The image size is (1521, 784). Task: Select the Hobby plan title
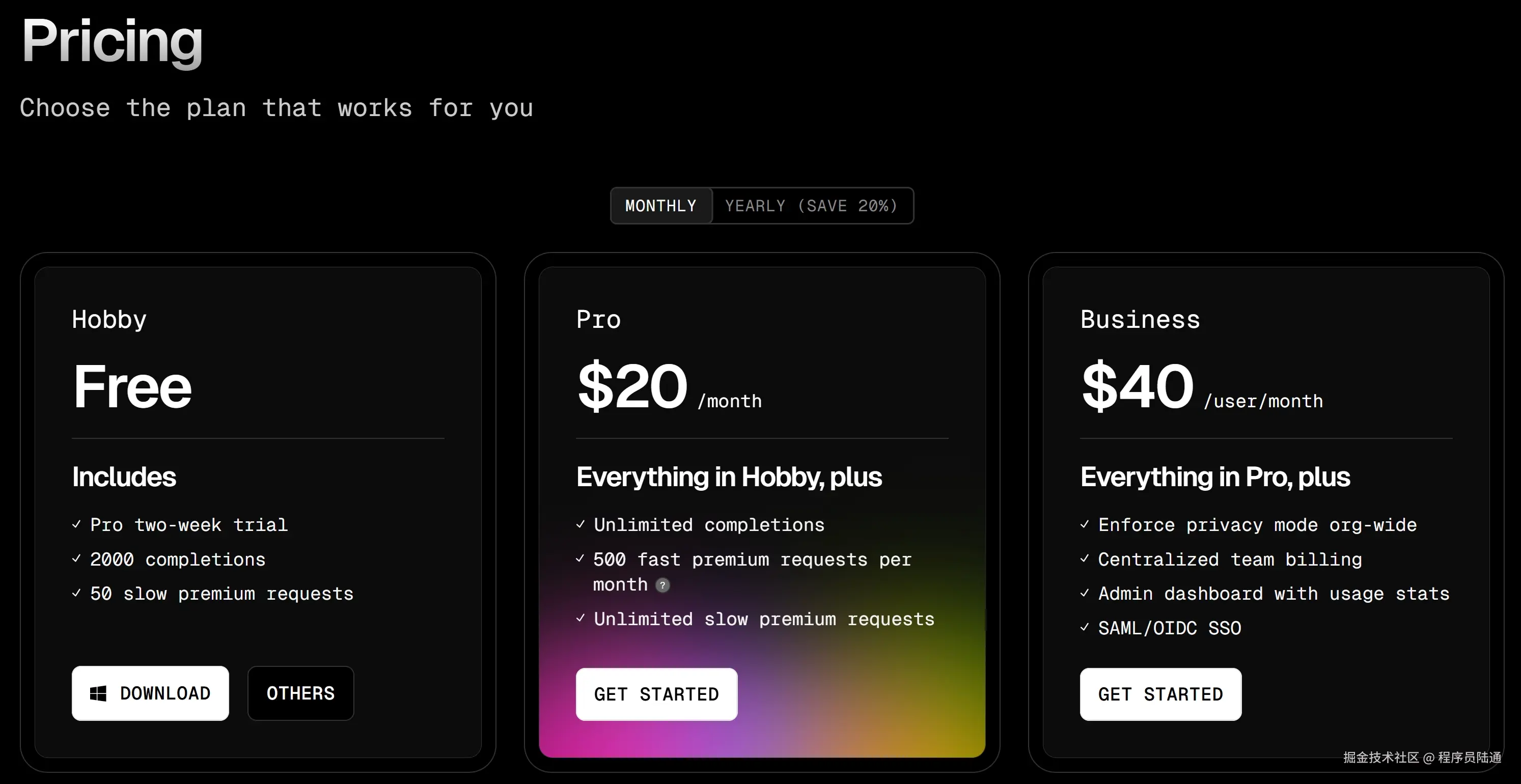pyautogui.click(x=109, y=319)
